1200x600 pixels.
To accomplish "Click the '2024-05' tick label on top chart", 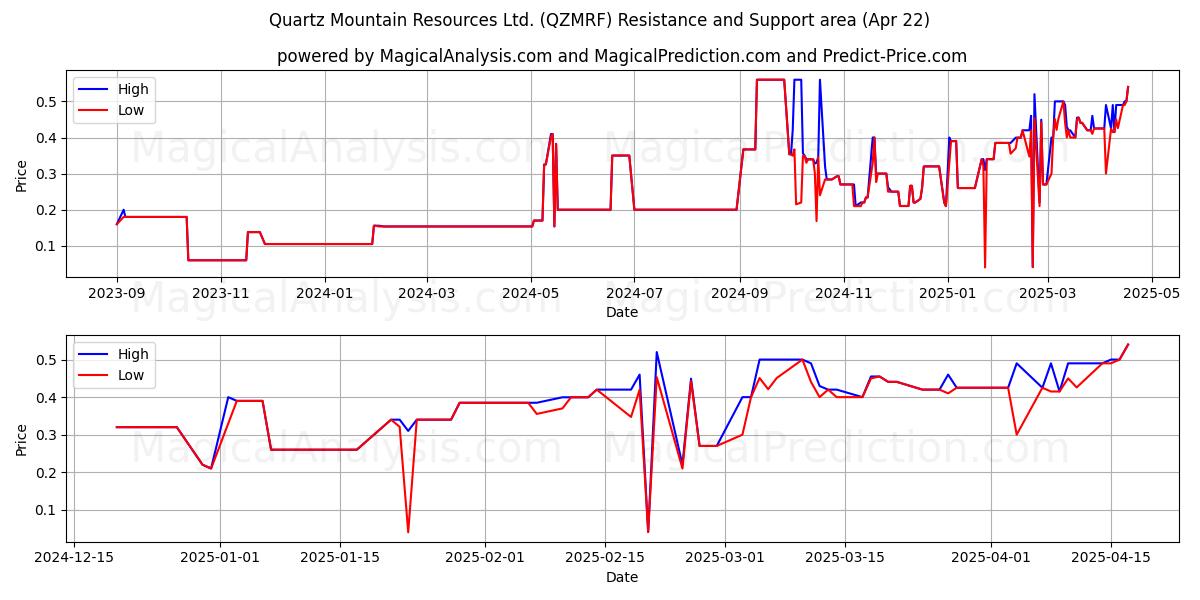I will point(530,294).
